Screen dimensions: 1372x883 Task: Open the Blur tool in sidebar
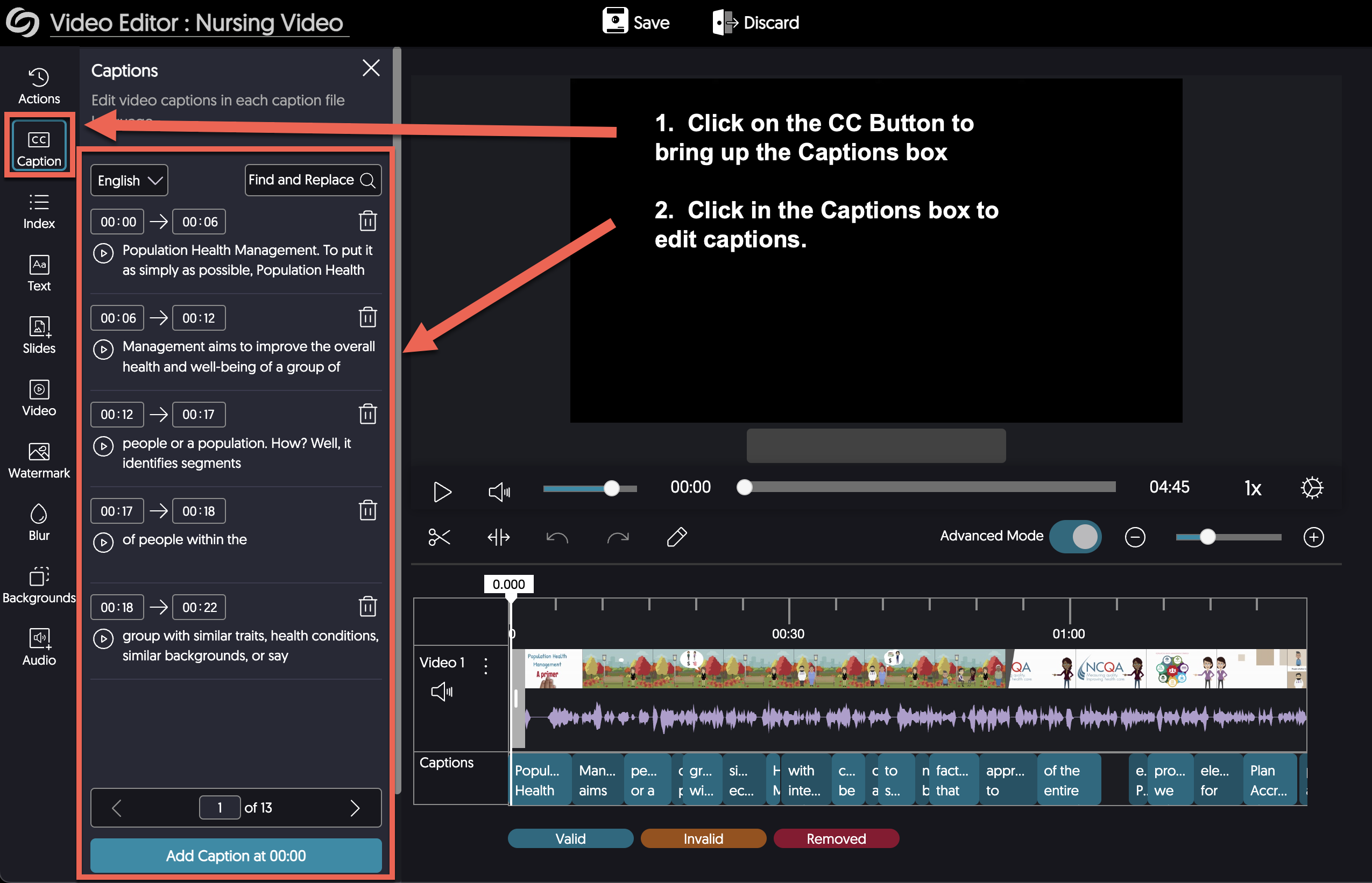point(39,522)
